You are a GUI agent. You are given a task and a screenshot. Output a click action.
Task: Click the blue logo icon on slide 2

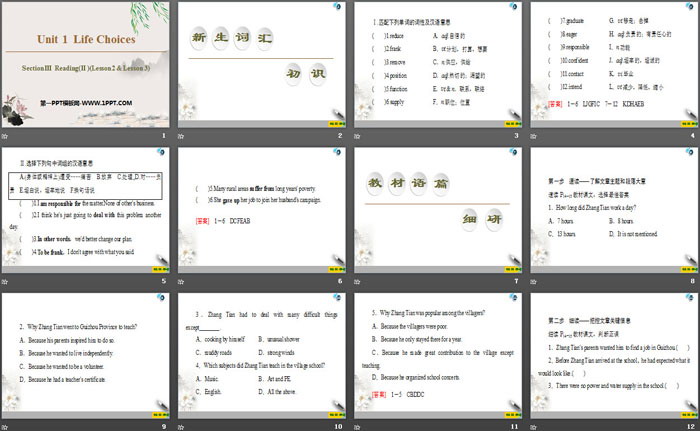[337, 6]
